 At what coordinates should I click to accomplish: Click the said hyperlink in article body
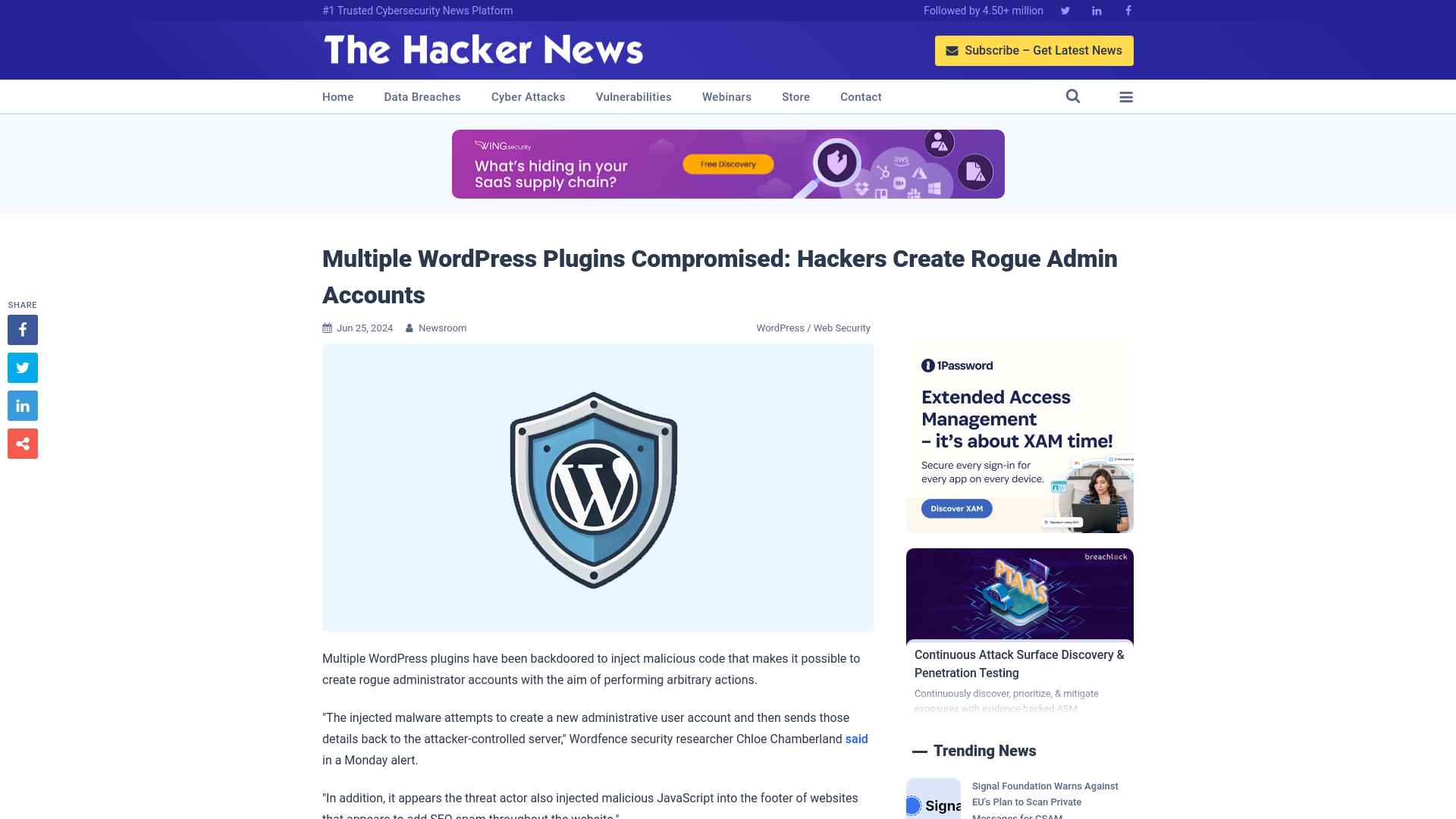tap(857, 739)
